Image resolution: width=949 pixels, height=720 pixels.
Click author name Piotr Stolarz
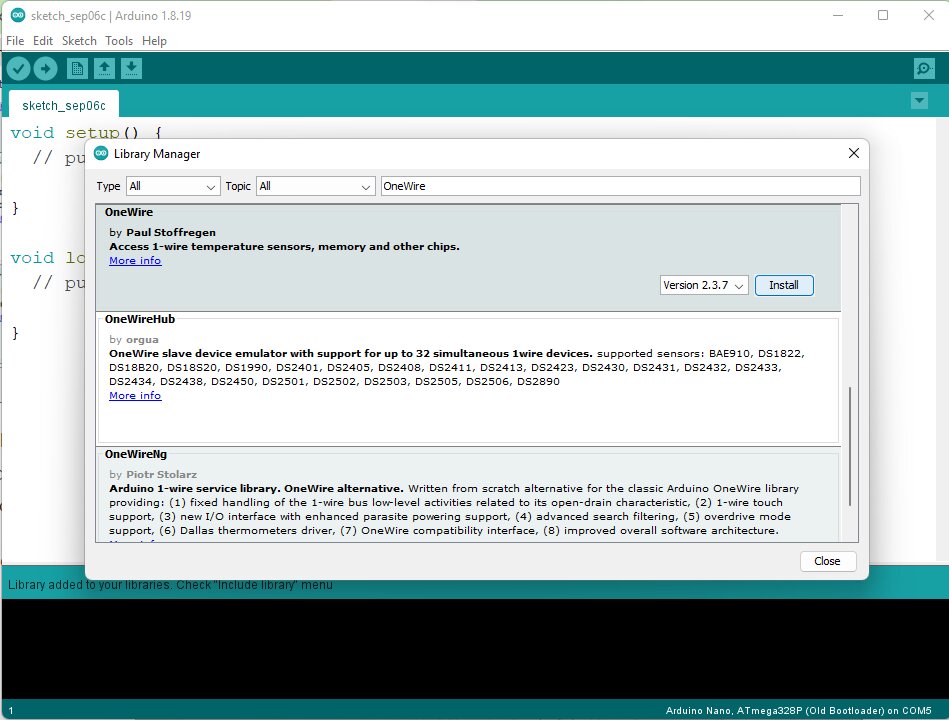tap(162, 474)
